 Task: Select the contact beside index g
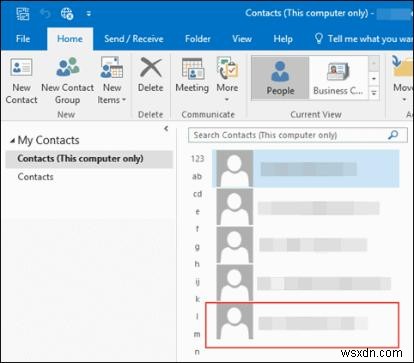tap(306, 245)
